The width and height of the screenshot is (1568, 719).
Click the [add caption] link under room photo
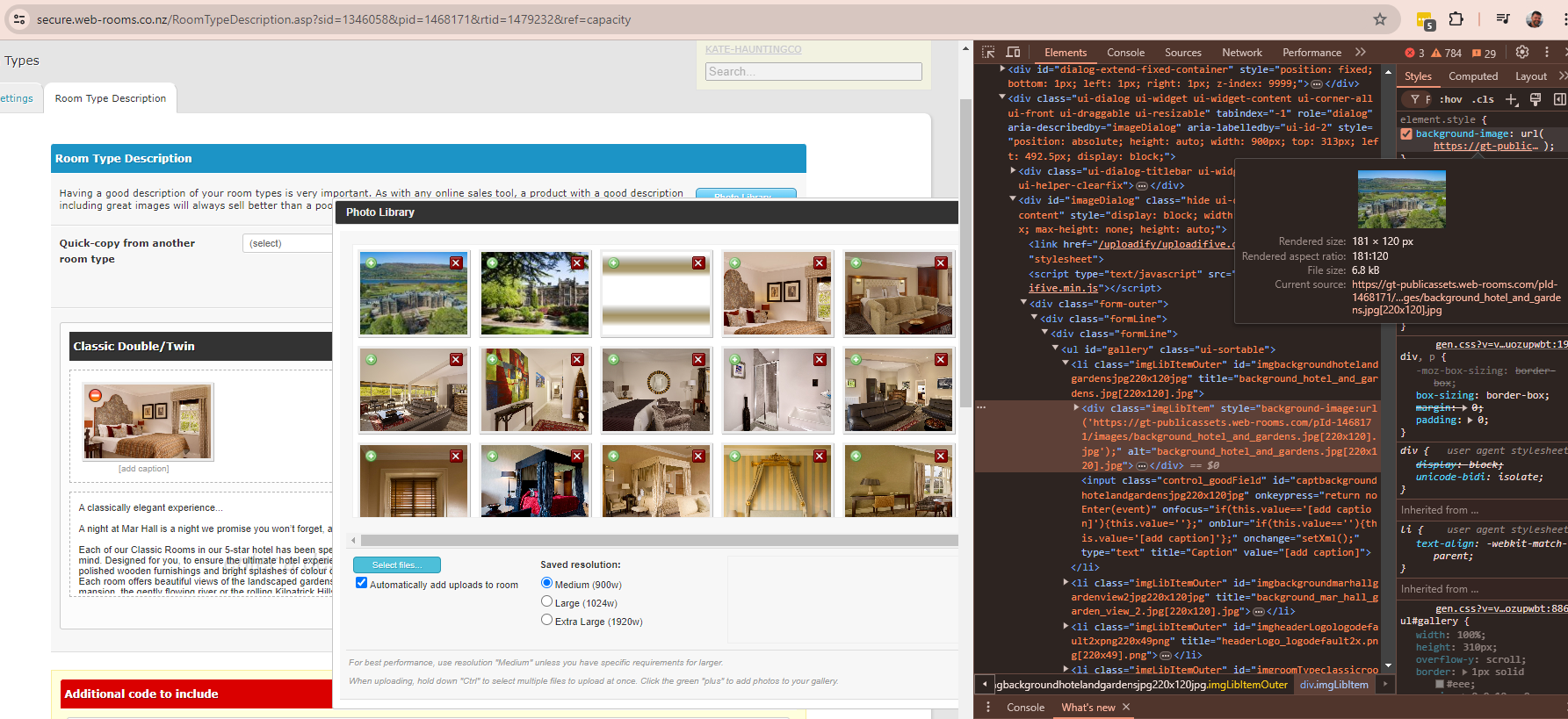[144, 469]
